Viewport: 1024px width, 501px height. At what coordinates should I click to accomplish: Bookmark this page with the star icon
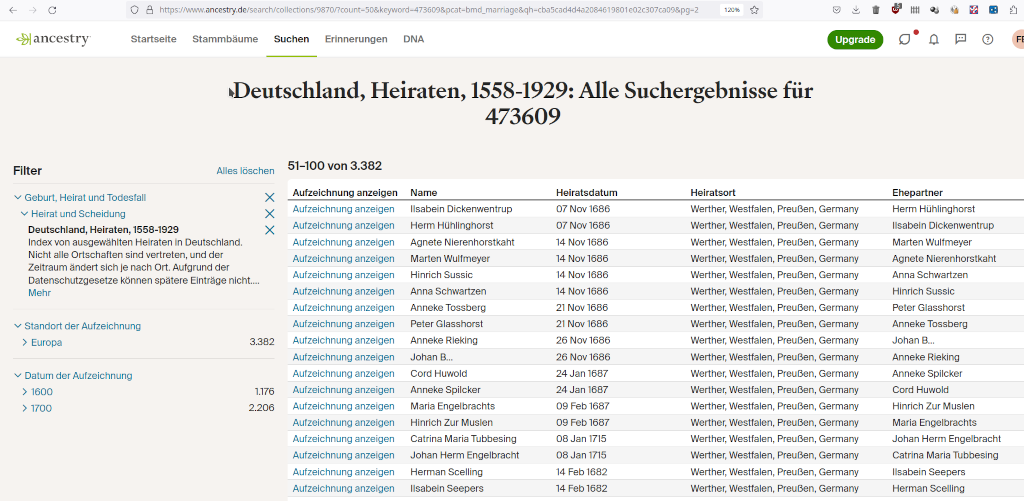pos(754,10)
